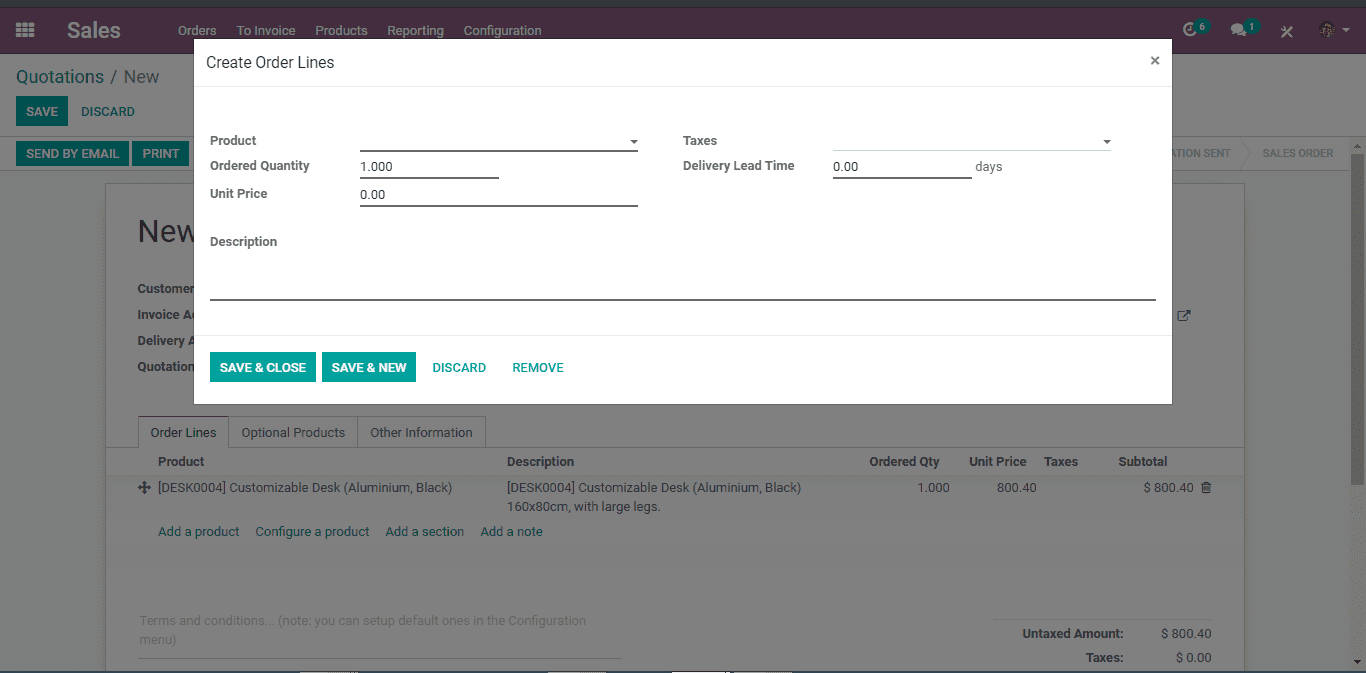
Task: Go back to Quotations breadcrumb
Action: point(60,77)
